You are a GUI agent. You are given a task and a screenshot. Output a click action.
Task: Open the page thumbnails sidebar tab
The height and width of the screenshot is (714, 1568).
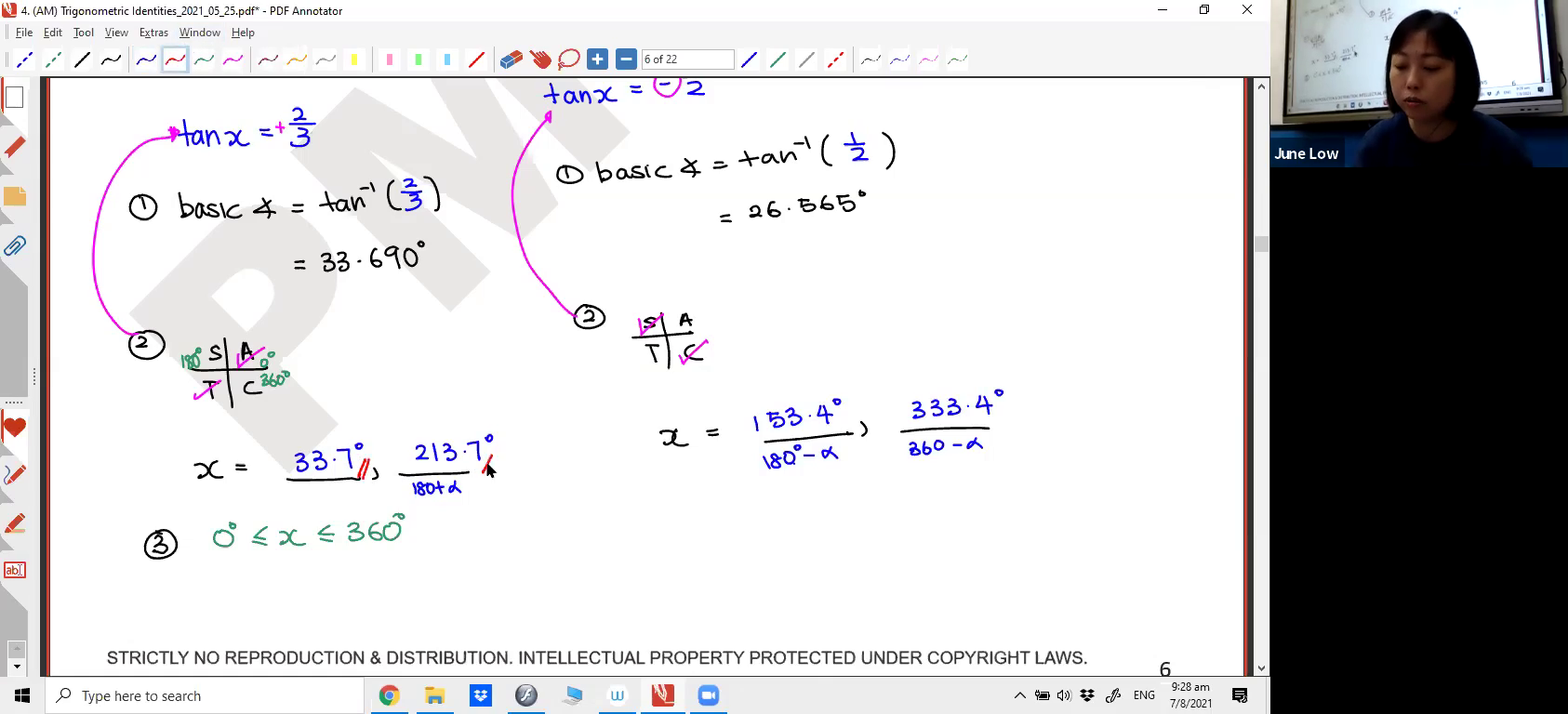point(14,98)
